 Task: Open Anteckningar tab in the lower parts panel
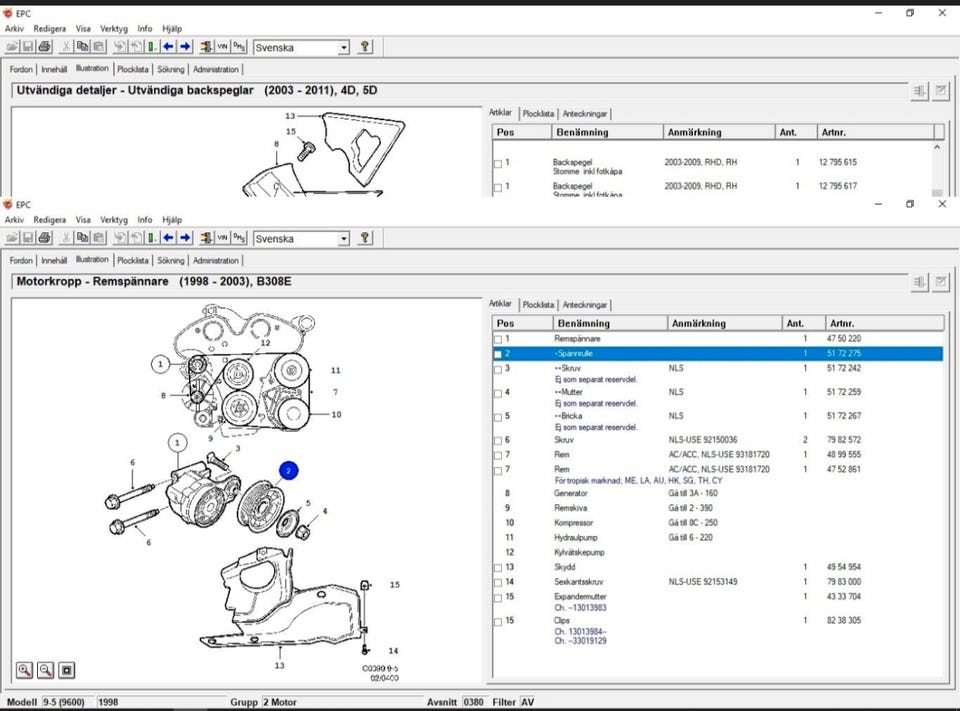click(x=585, y=305)
